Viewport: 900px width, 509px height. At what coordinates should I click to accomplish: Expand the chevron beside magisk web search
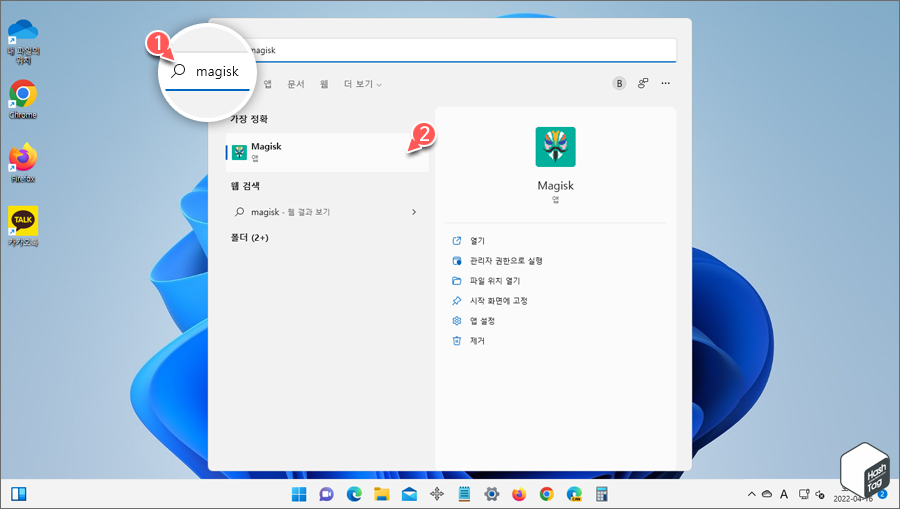(414, 212)
